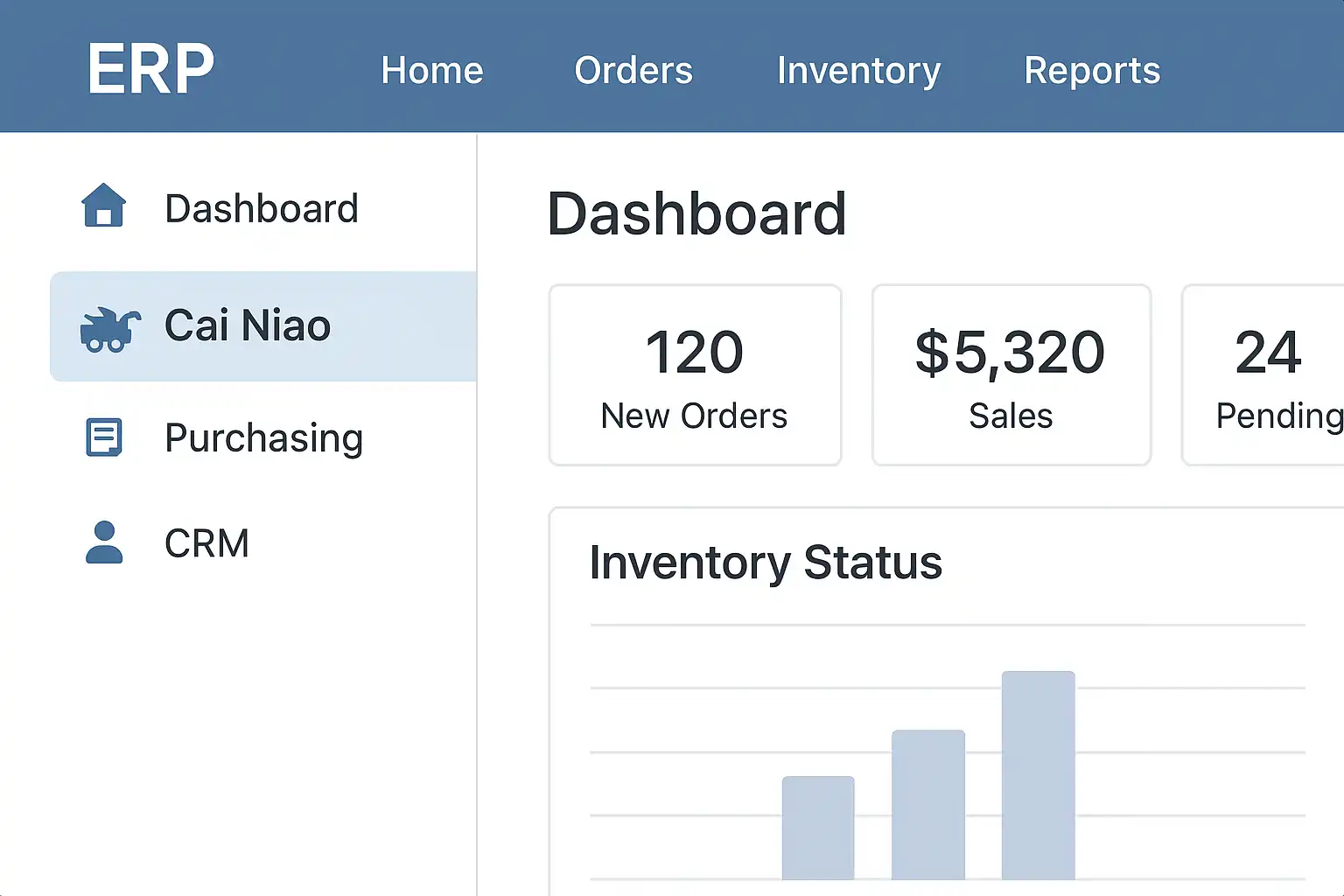Image resolution: width=1344 pixels, height=896 pixels.
Task: Open the CRM label in the sidebar
Action: pos(207,543)
